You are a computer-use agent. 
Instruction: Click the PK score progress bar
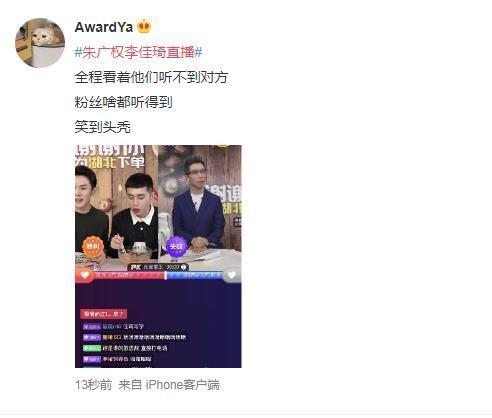pos(158,275)
